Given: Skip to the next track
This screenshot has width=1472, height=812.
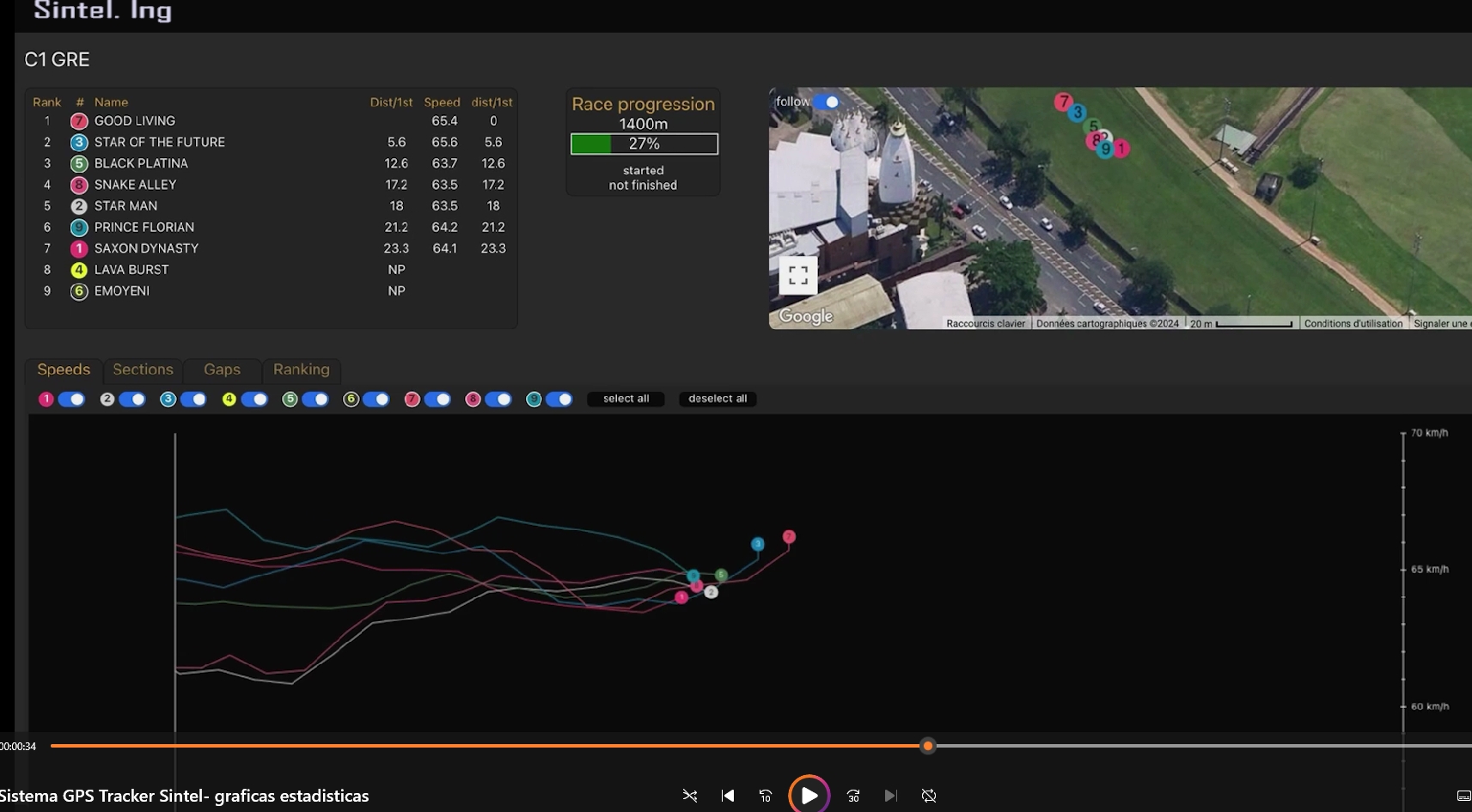Looking at the screenshot, I should 890,796.
